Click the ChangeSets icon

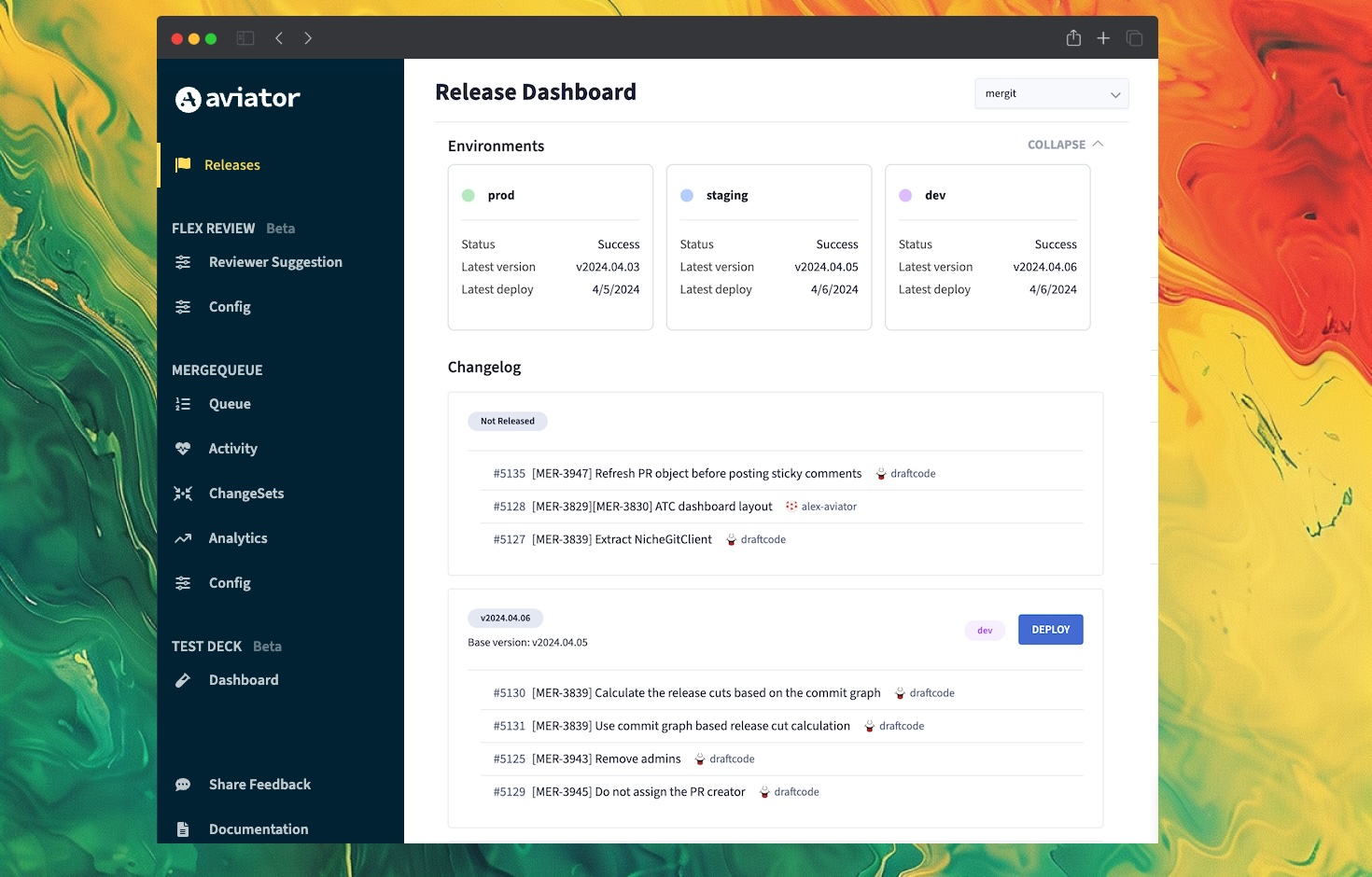coord(183,494)
